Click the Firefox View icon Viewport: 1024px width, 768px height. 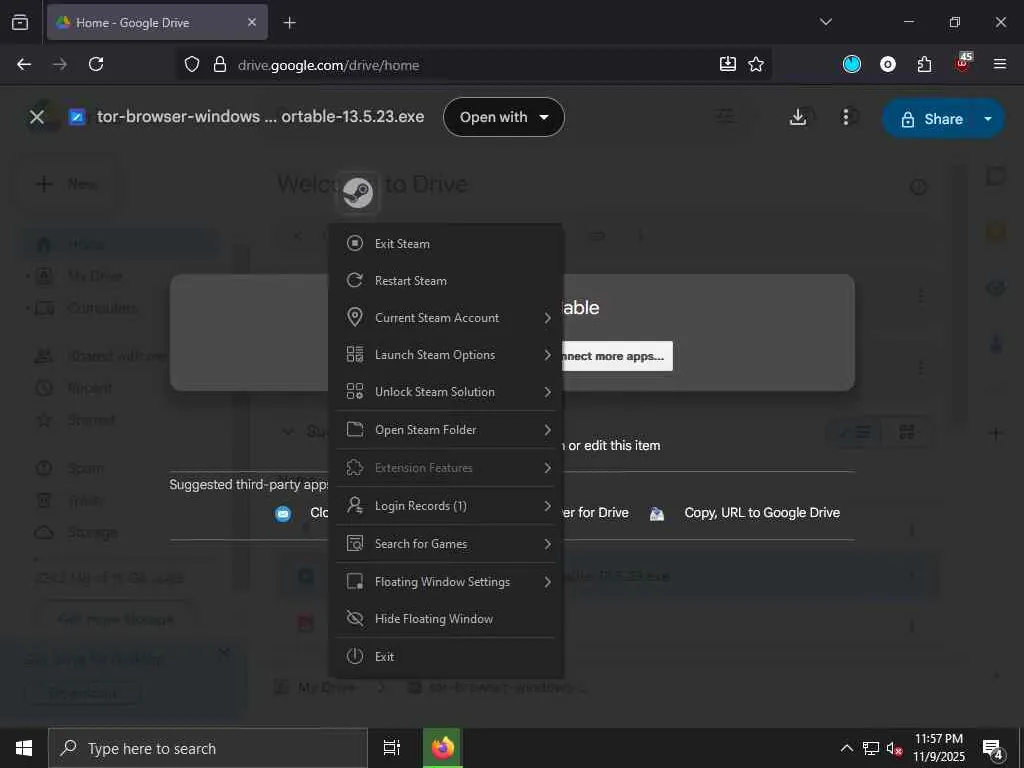pyautogui.click(x=20, y=22)
